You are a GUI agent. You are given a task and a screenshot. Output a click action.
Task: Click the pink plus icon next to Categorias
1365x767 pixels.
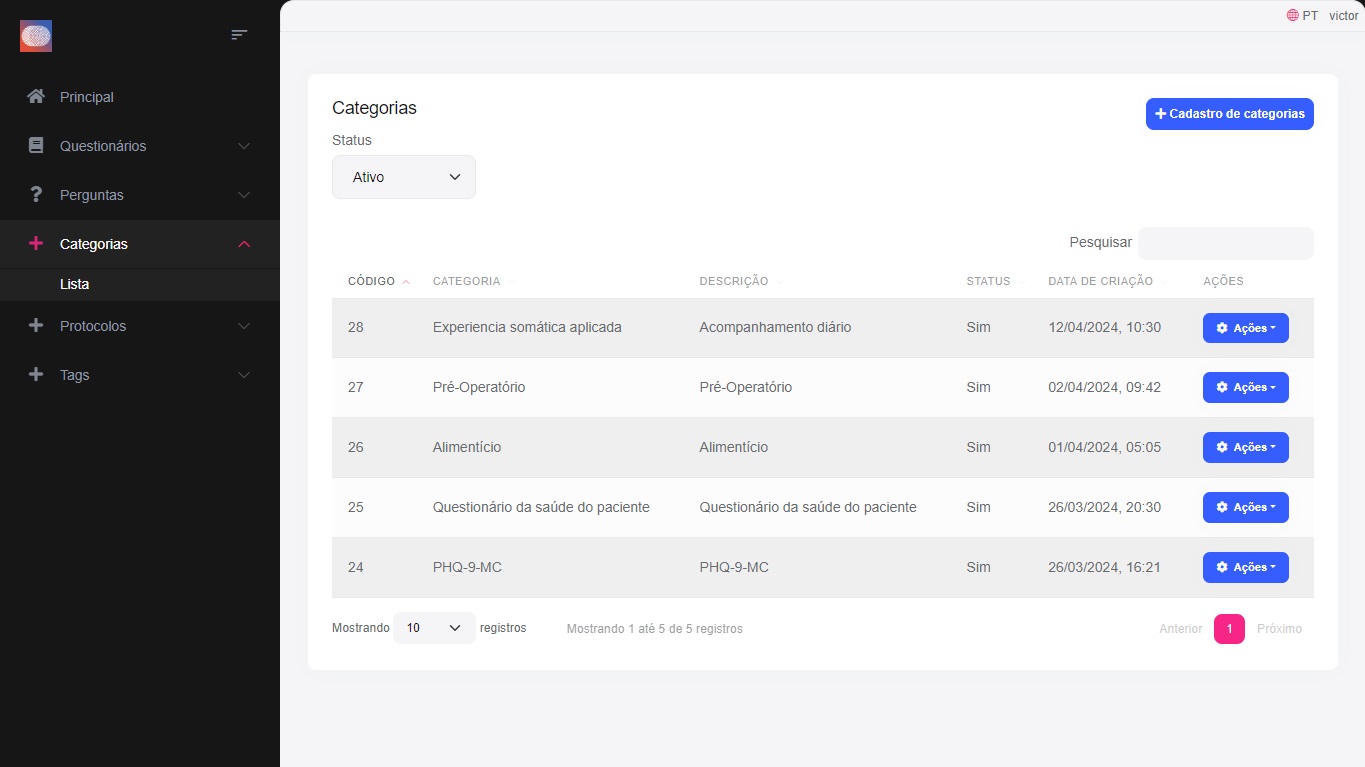pyautogui.click(x=35, y=243)
